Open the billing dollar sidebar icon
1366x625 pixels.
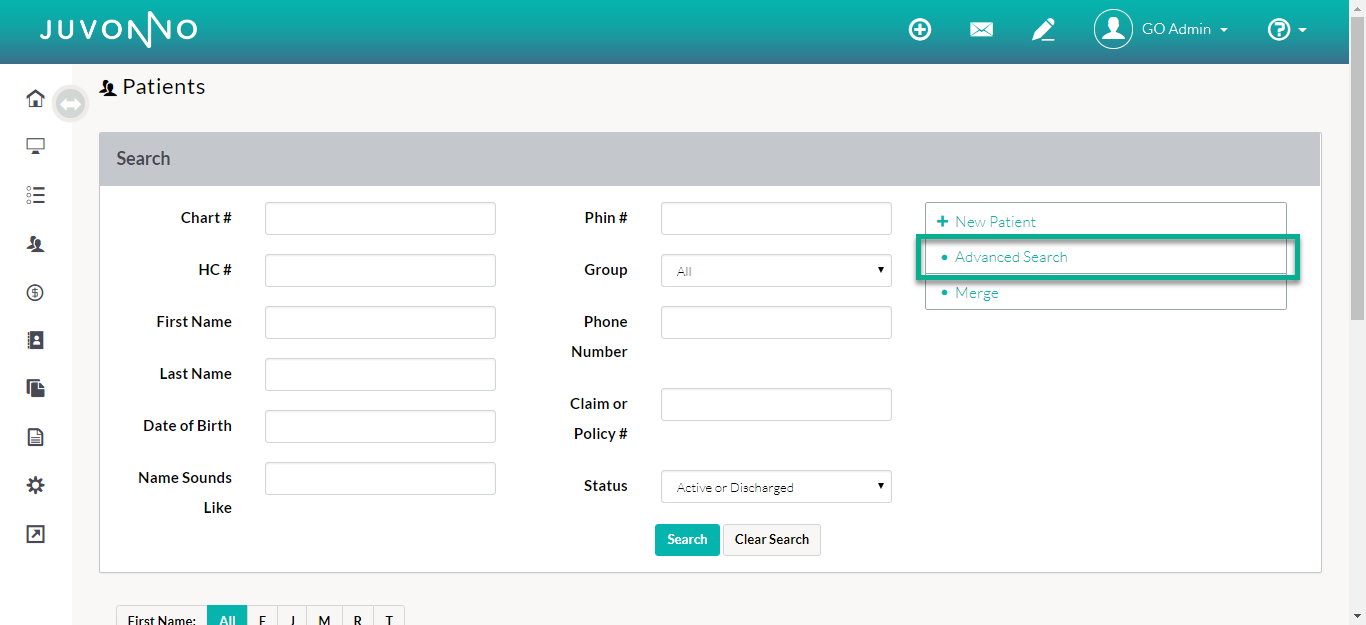(35, 293)
